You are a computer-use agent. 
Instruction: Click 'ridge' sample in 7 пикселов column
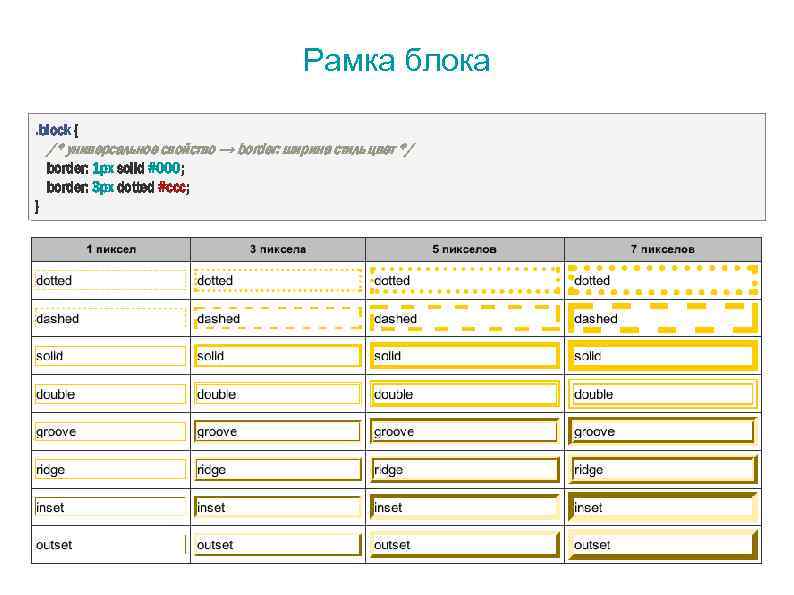(x=663, y=469)
